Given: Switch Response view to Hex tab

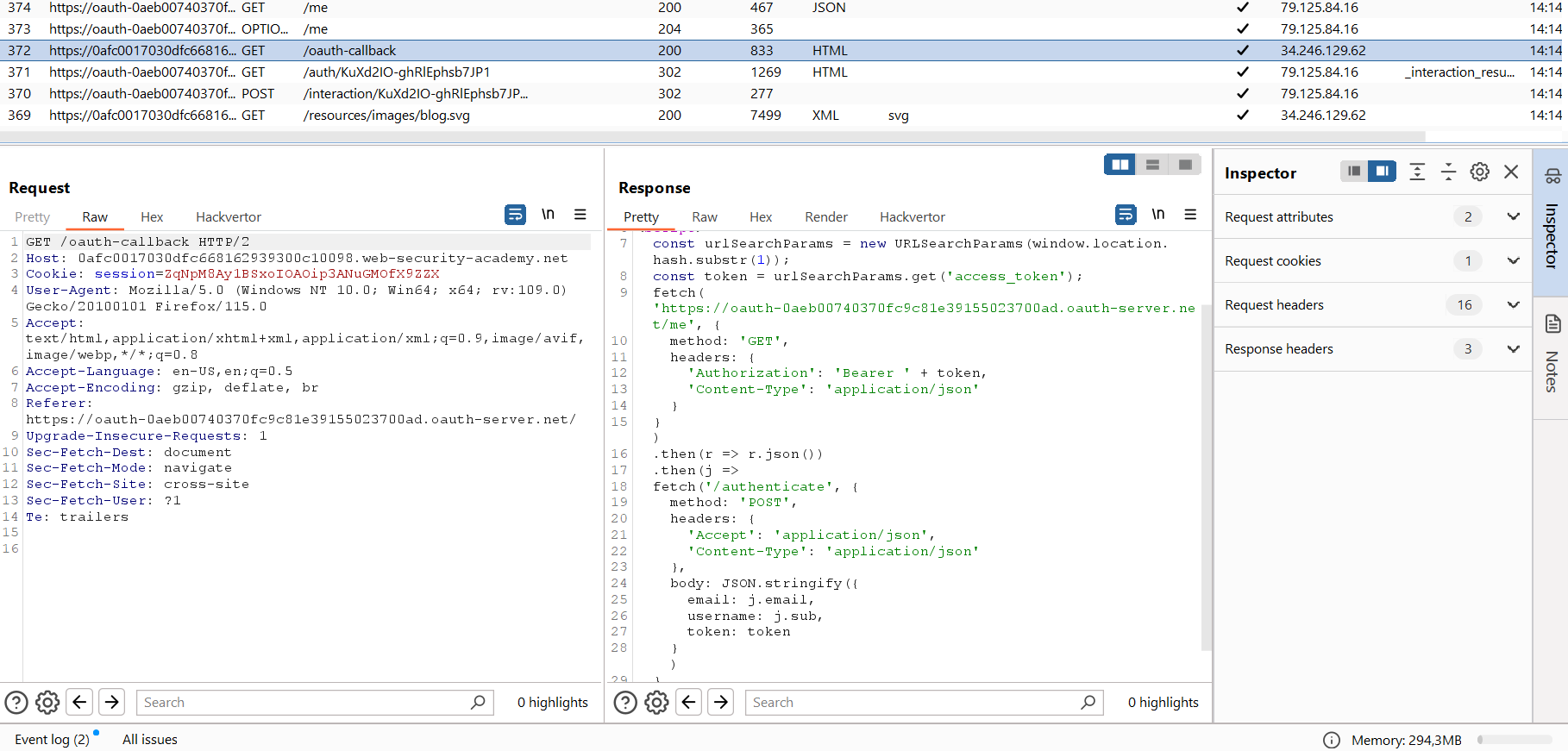Looking at the screenshot, I should tap(761, 217).
